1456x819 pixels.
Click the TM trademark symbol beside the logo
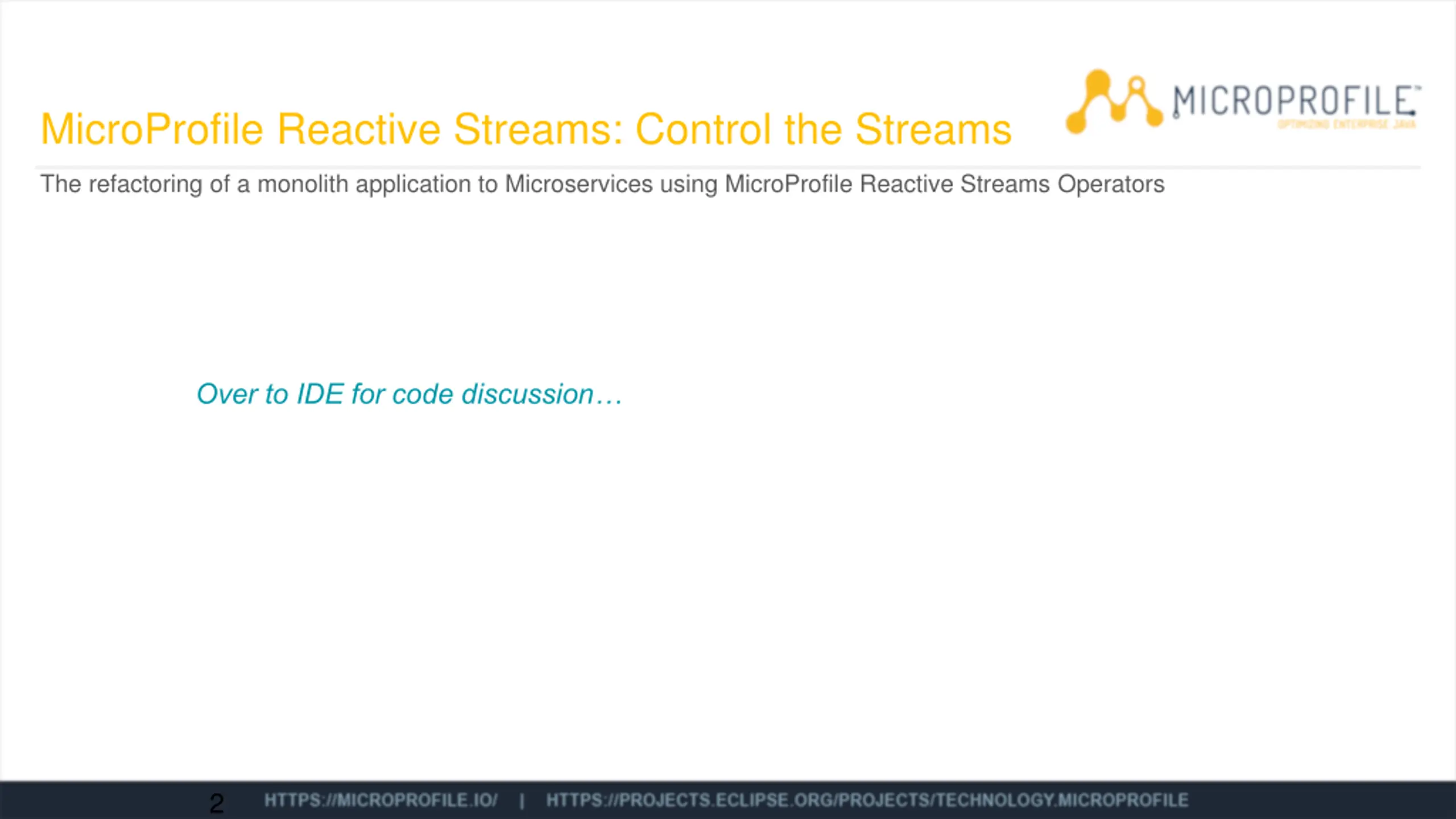point(1418,88)
